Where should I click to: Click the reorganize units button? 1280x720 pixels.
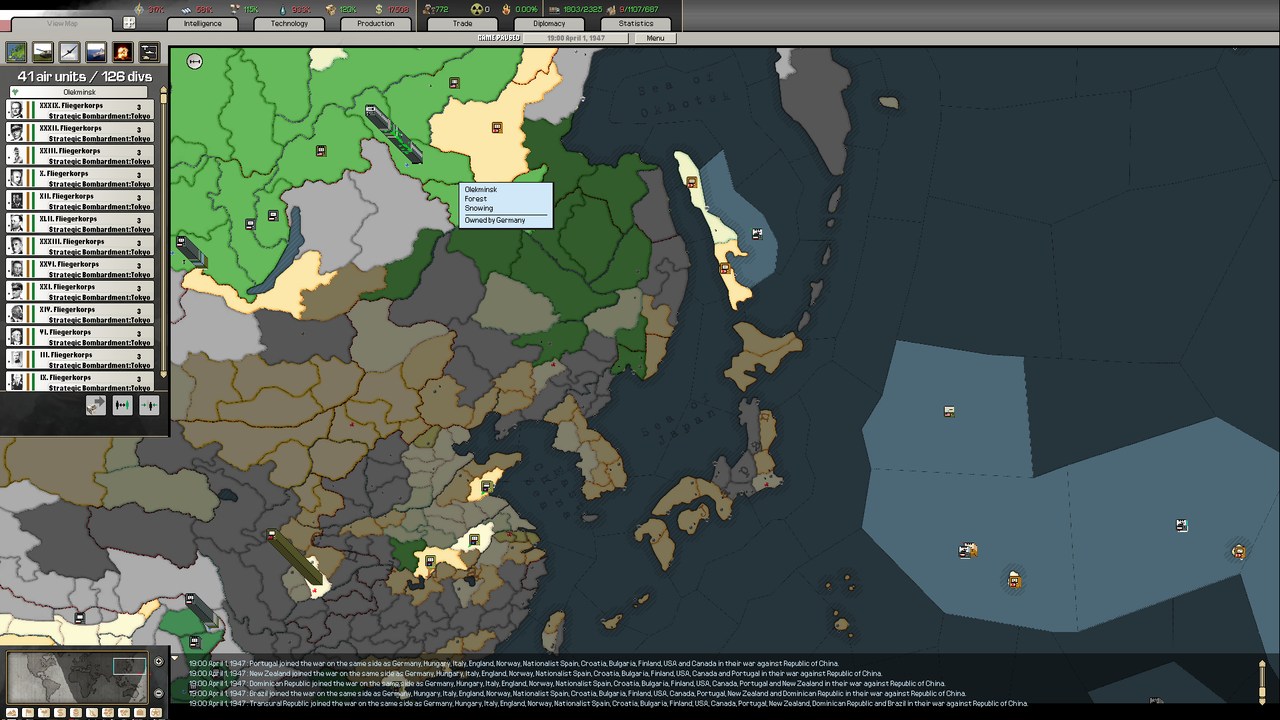(122, 405)
